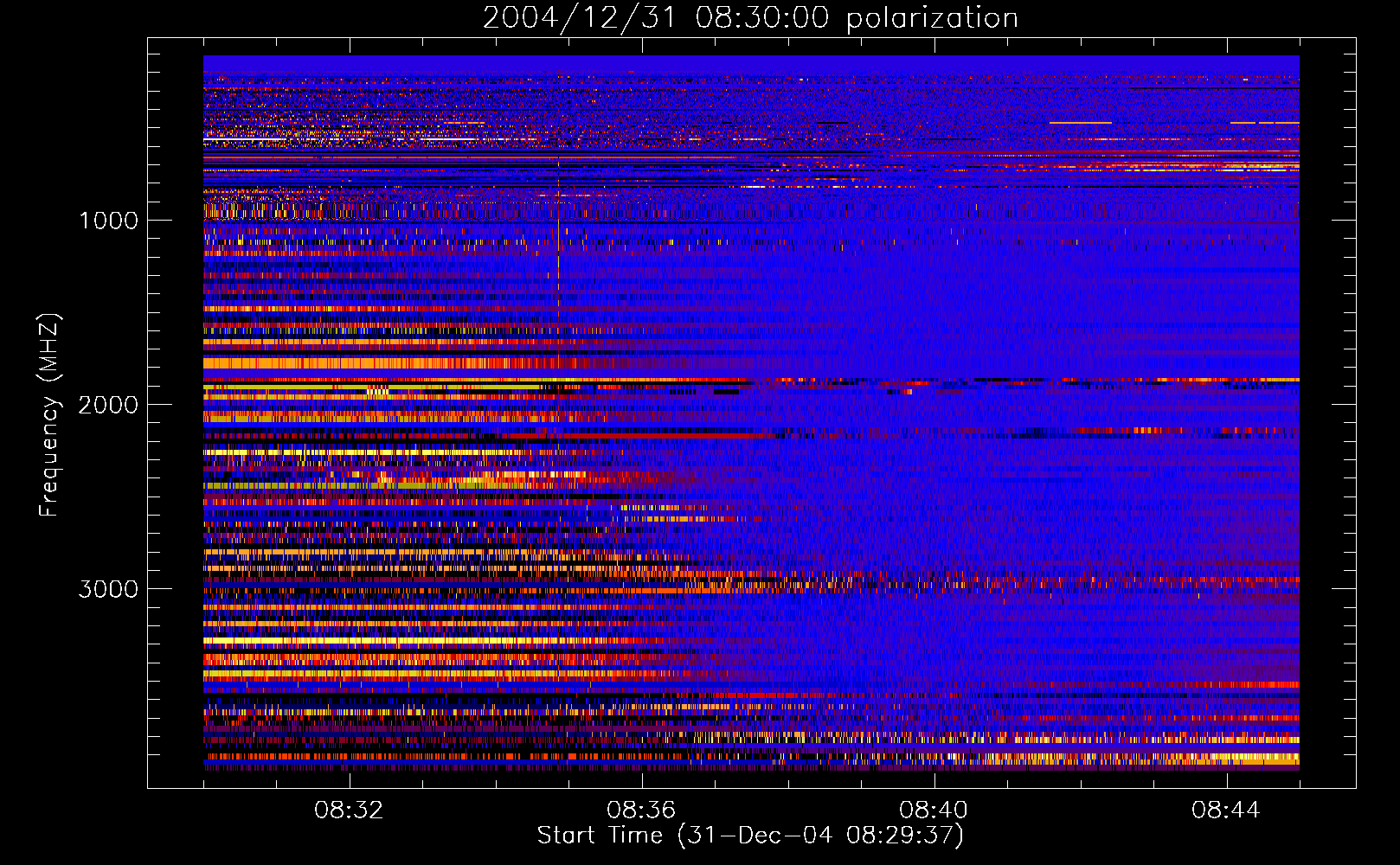Click the 08:44 time tick label
Viewport: 1400px width, 865px height.
[x=1226, y=811]
